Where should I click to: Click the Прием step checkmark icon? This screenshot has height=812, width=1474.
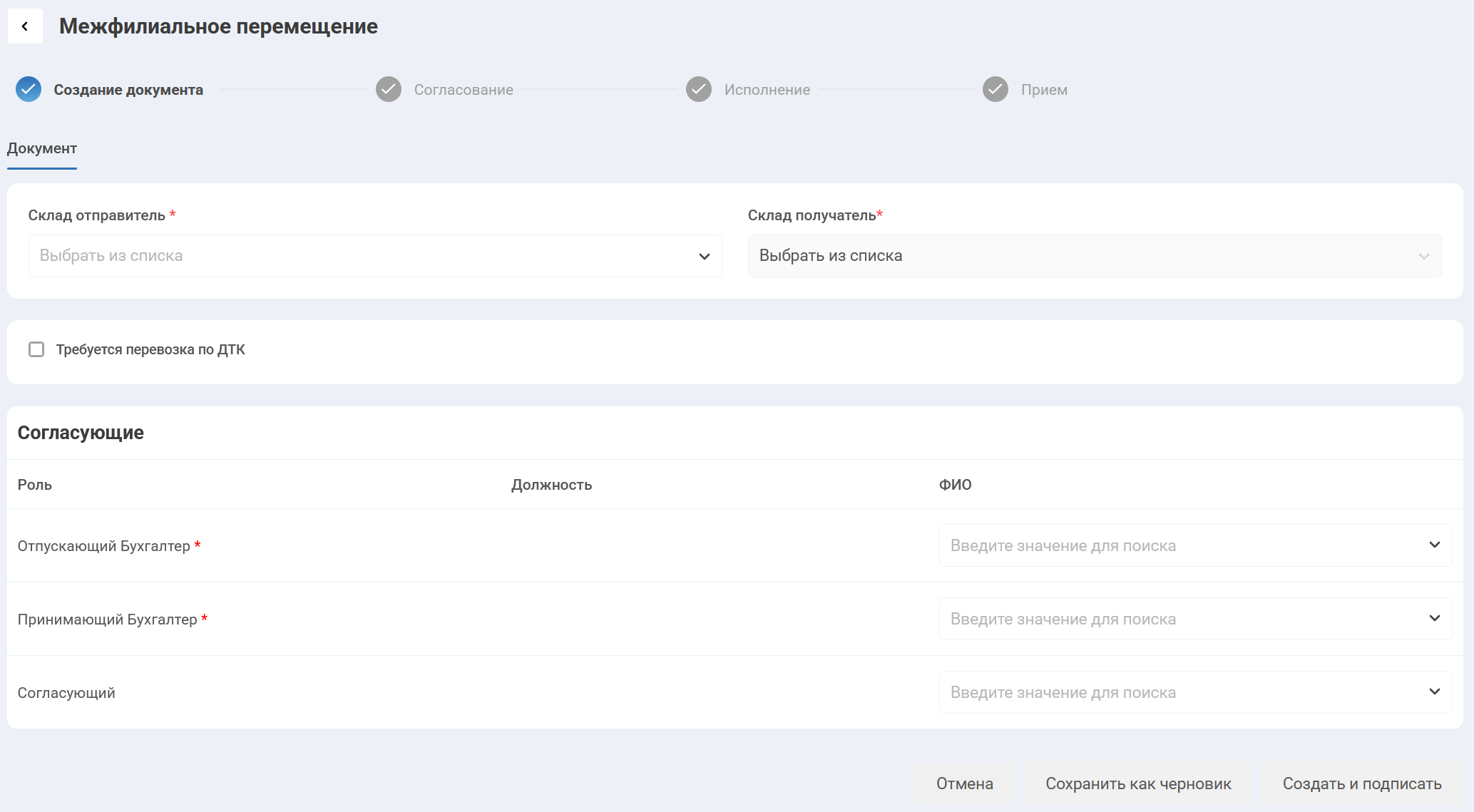996,89
